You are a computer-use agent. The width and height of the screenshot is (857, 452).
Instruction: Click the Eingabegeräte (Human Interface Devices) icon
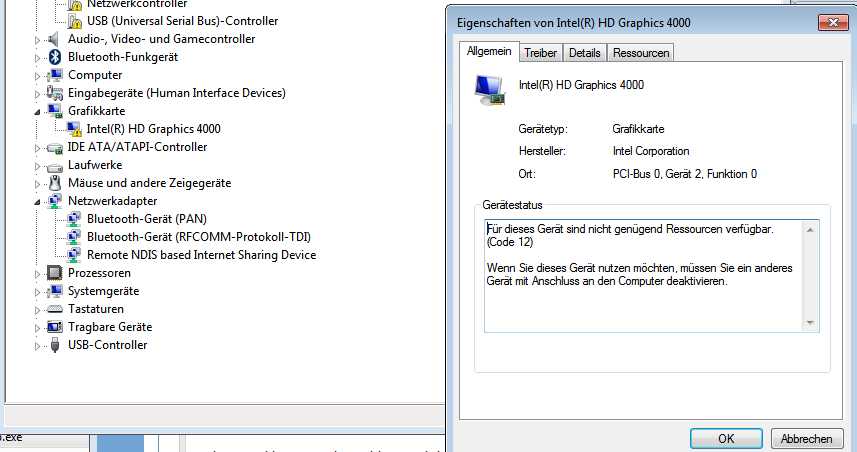[x=55, y=93]
